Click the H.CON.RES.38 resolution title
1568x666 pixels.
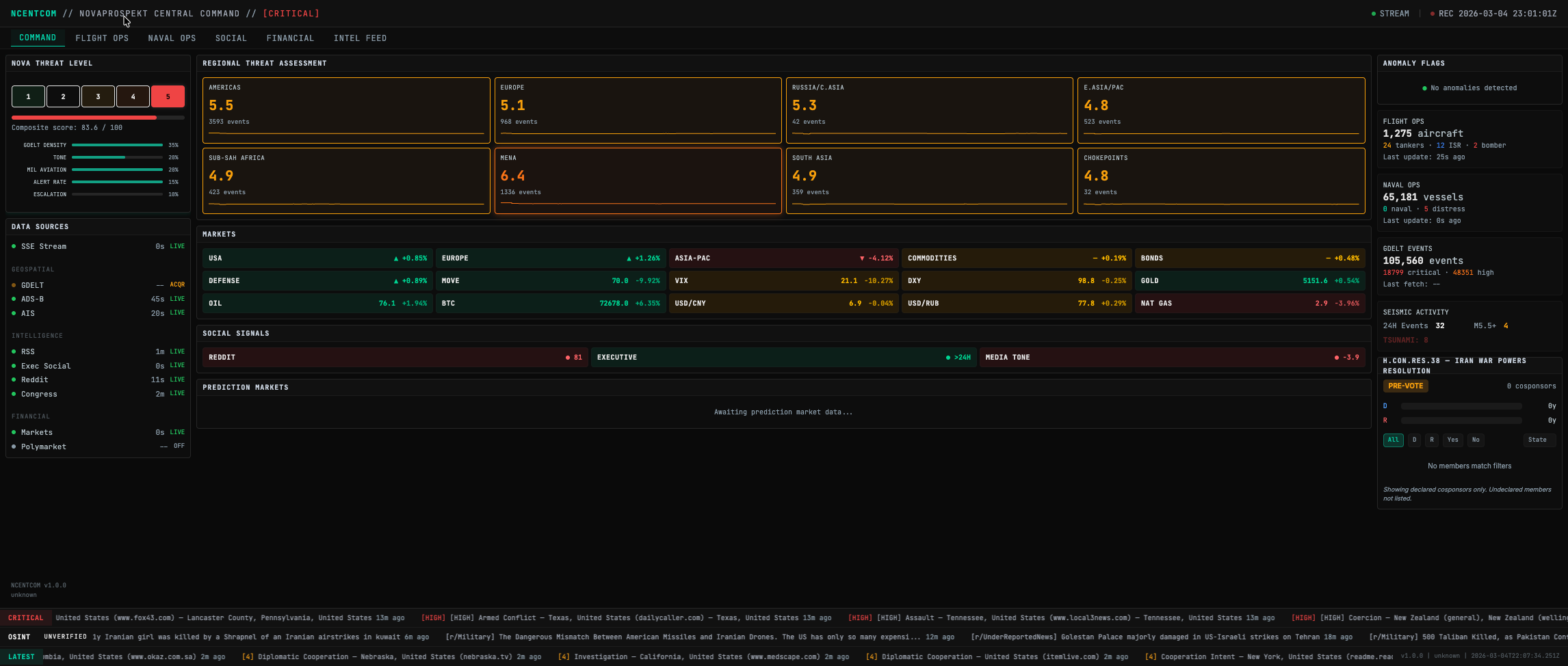point(1454,366)
